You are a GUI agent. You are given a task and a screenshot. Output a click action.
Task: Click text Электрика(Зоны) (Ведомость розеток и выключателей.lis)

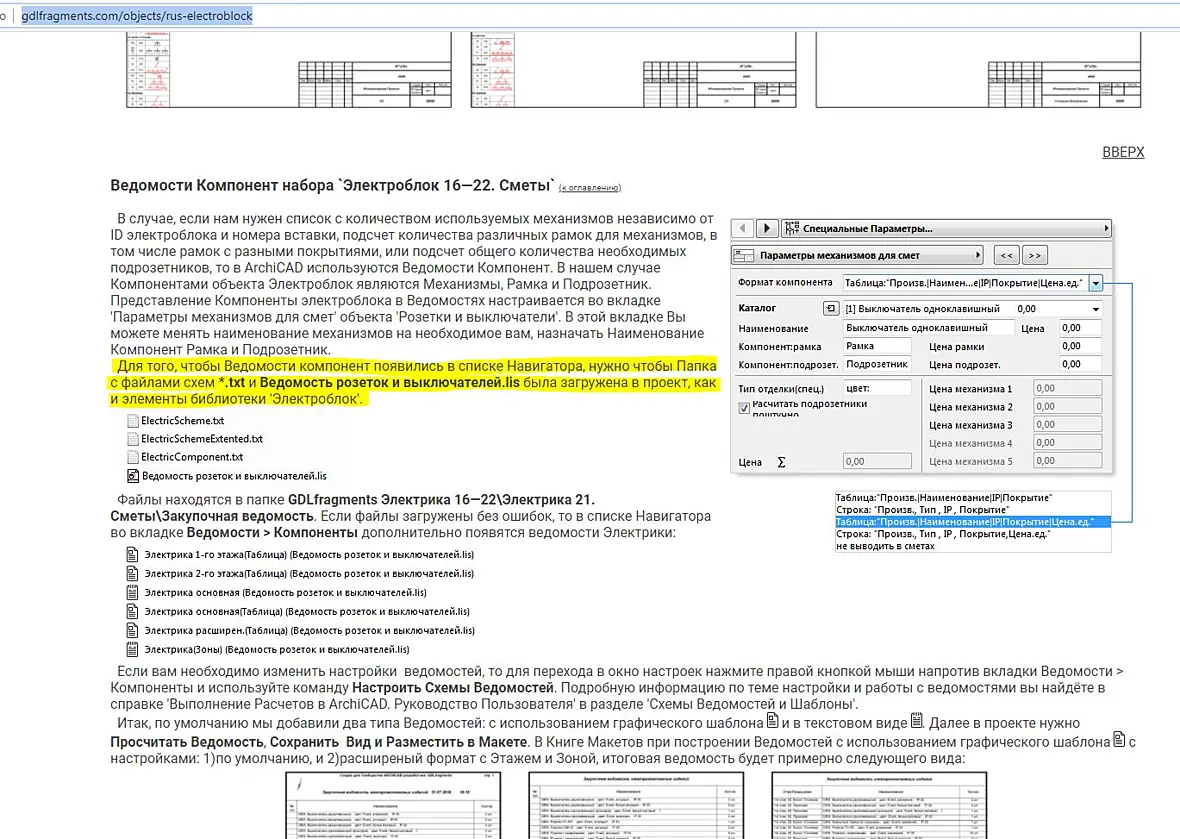[277, 649]
